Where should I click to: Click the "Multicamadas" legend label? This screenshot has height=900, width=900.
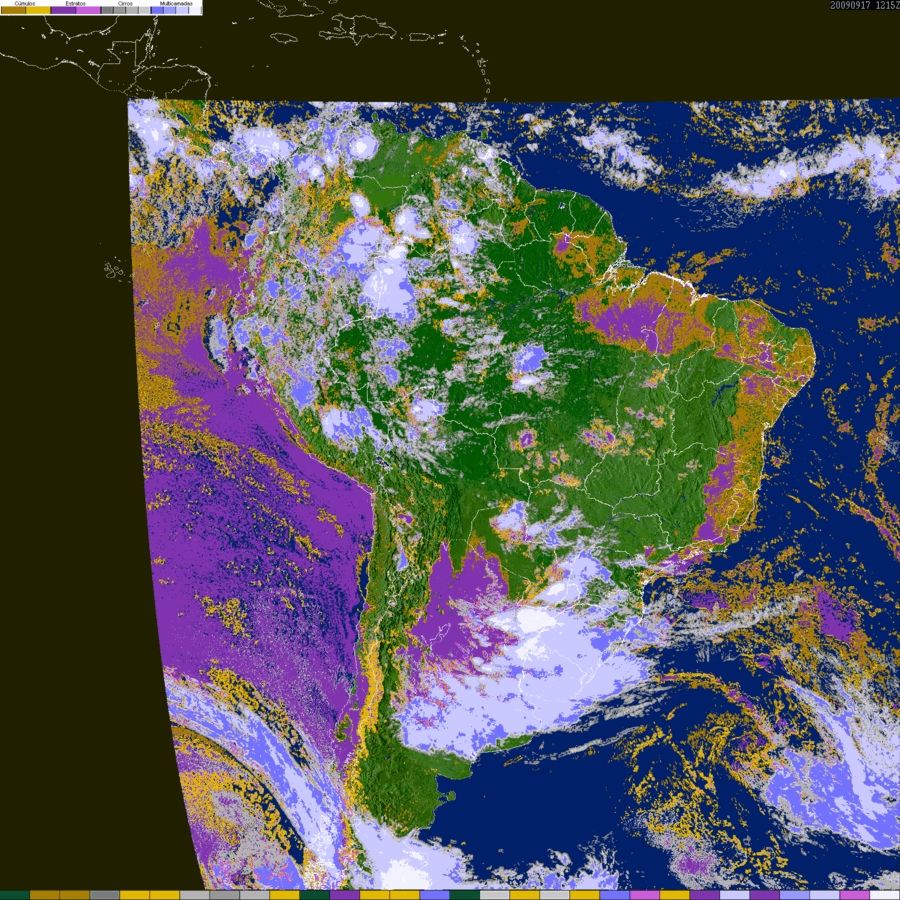pyautogui.click(x=176, y=3)
